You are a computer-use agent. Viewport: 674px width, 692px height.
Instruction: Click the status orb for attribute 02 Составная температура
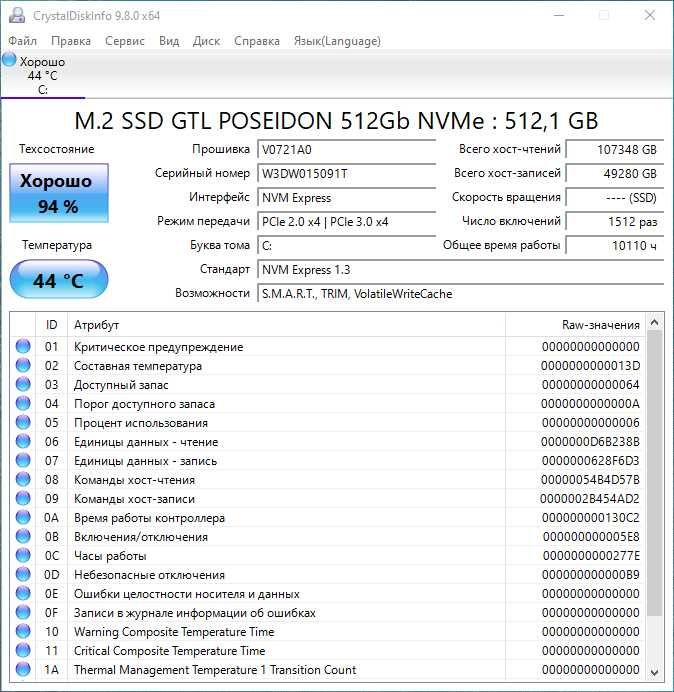(x=23, y=365)
